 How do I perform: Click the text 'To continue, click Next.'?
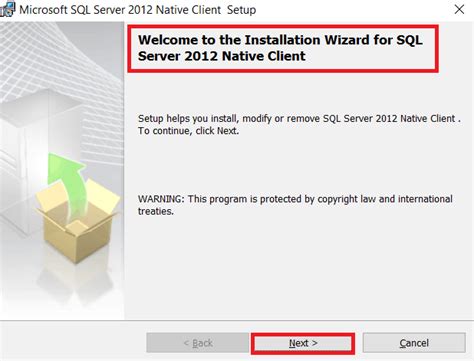(x=189, y=131)
